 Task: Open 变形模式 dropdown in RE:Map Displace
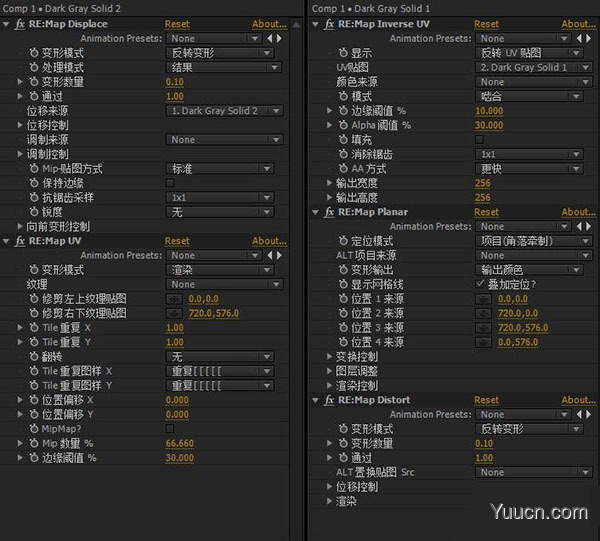tap(220, 53)
